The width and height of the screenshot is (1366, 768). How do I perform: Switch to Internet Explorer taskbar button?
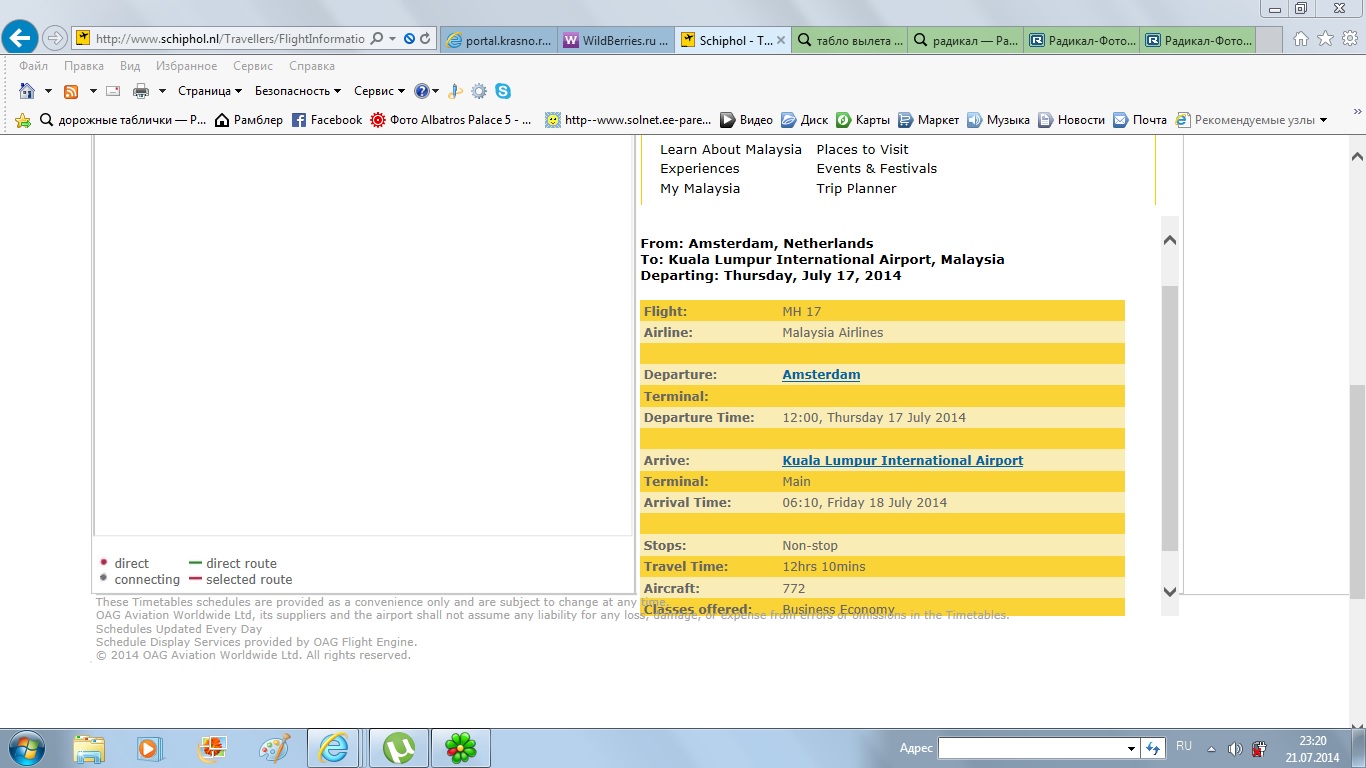pos(333,748)
